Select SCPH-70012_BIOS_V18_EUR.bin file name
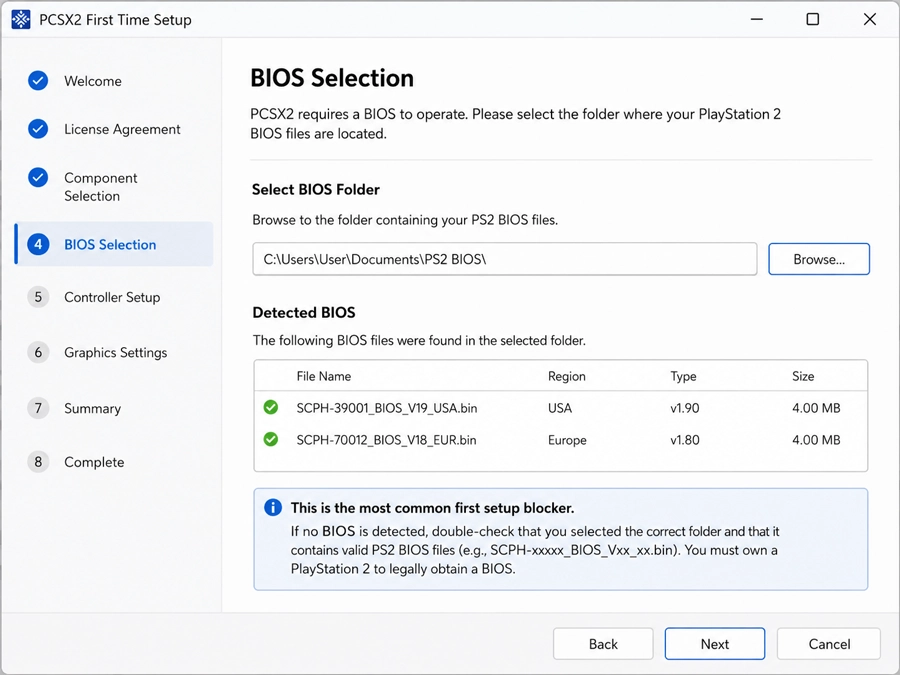Viewport: 900px width, 675px height. [386, 440]
